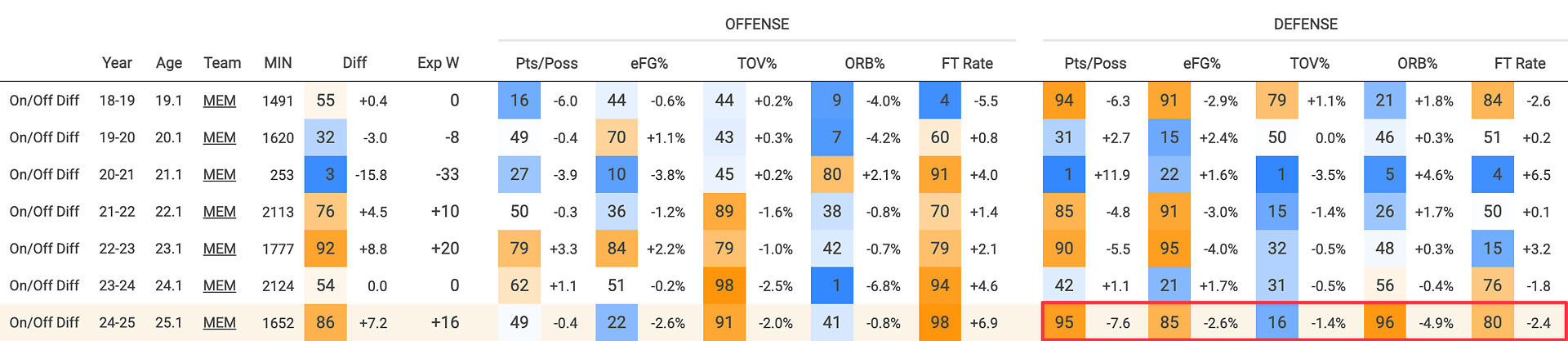Image resolution: width=1568 pixels, height=341 pixels.
Task: Select the On/Off Diff label for 21-22
Action: pos(44,211)
